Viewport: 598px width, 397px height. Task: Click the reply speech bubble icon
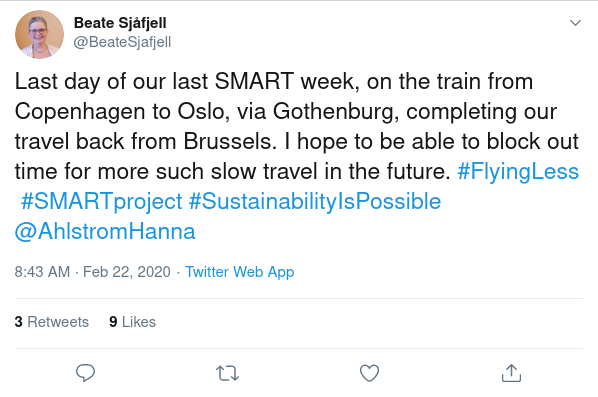click(x=85, y=373)
